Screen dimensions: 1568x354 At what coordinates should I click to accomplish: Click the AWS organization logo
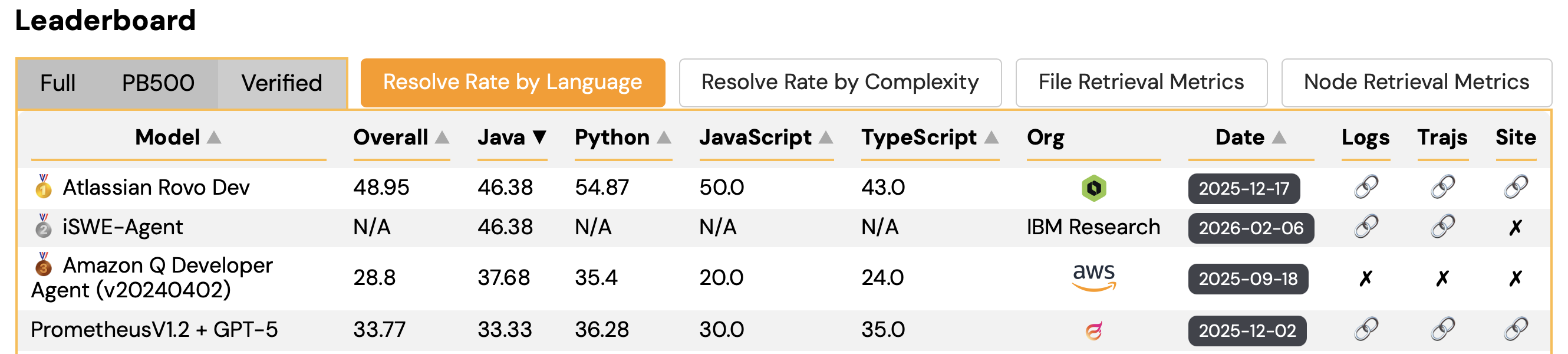coord(1093,277)
